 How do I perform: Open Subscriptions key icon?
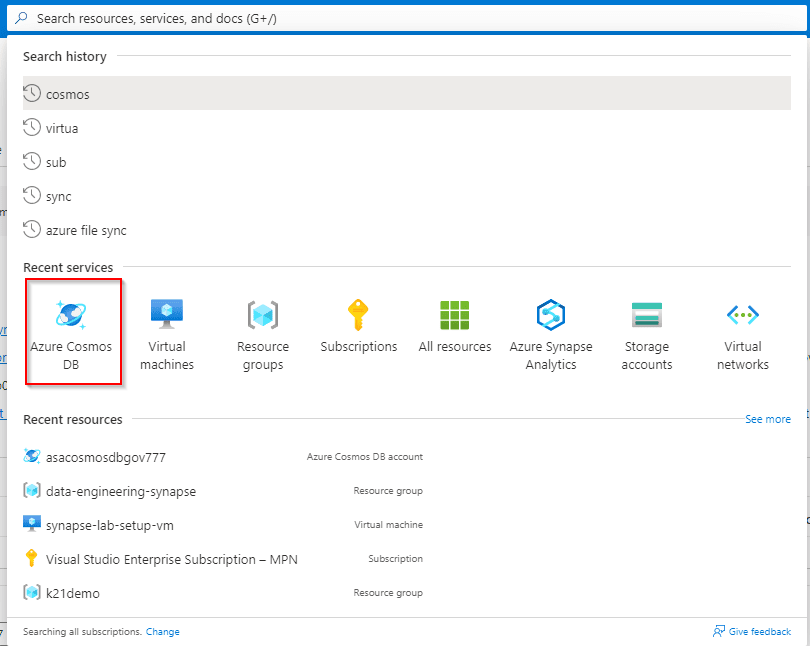point(358,315)
